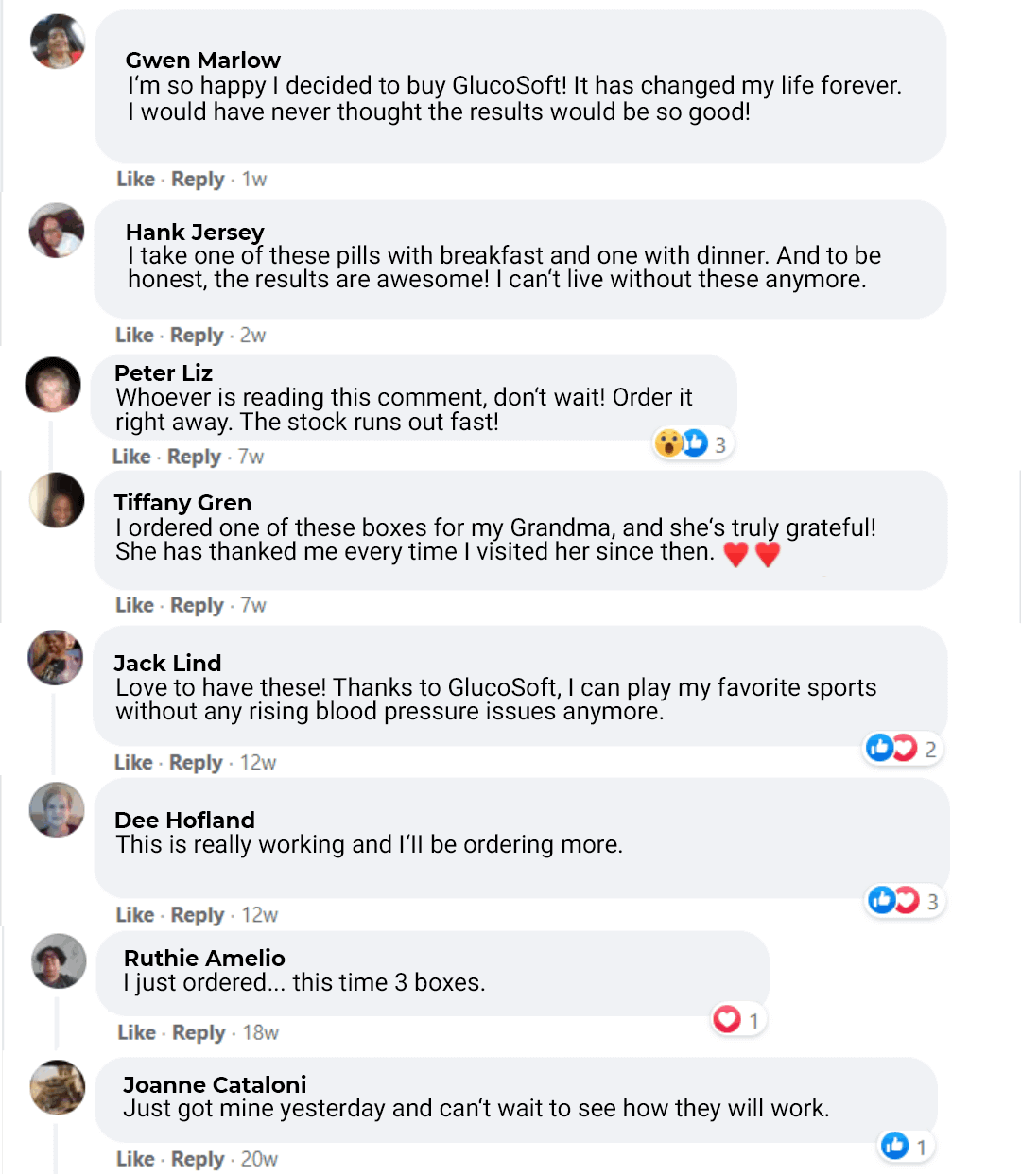
Task: Click thumbs-up reaction on Joanne Cataloni's comment
Action: click(x=894, y=1146)
